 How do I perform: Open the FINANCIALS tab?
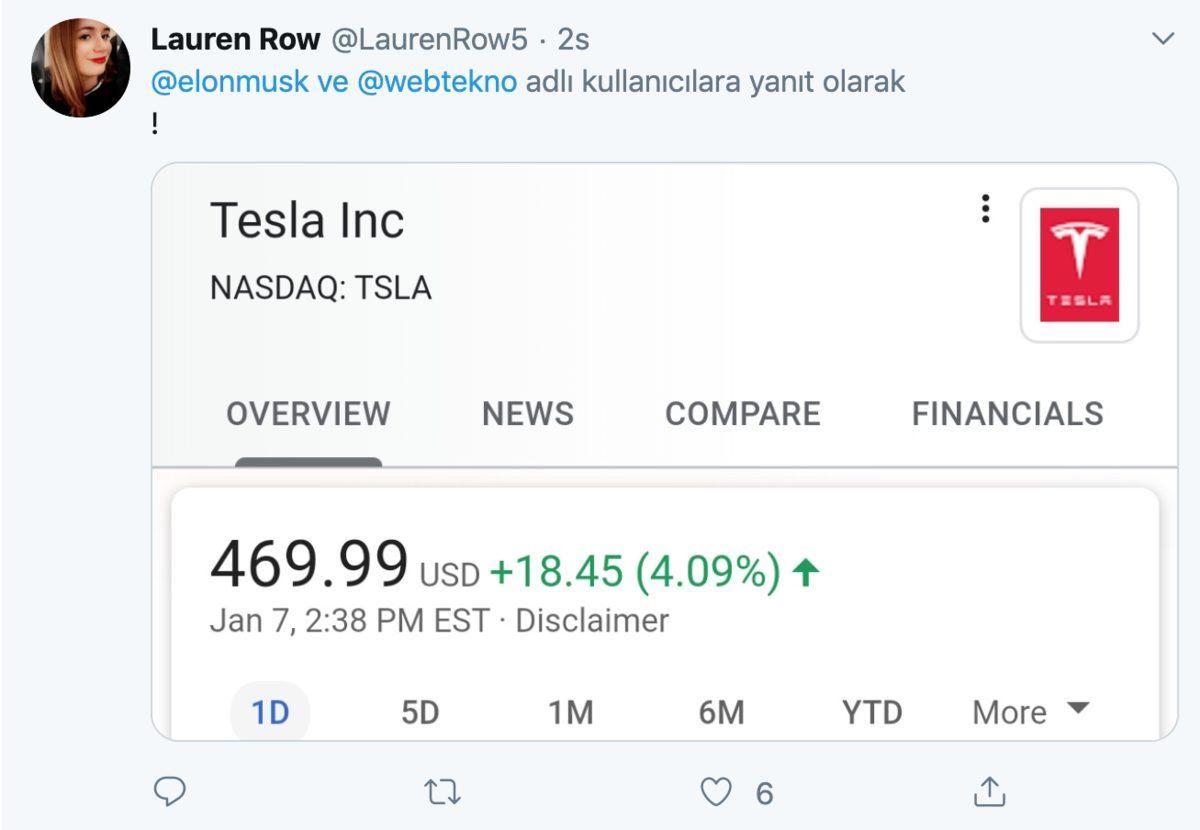tap(1007, 413)
